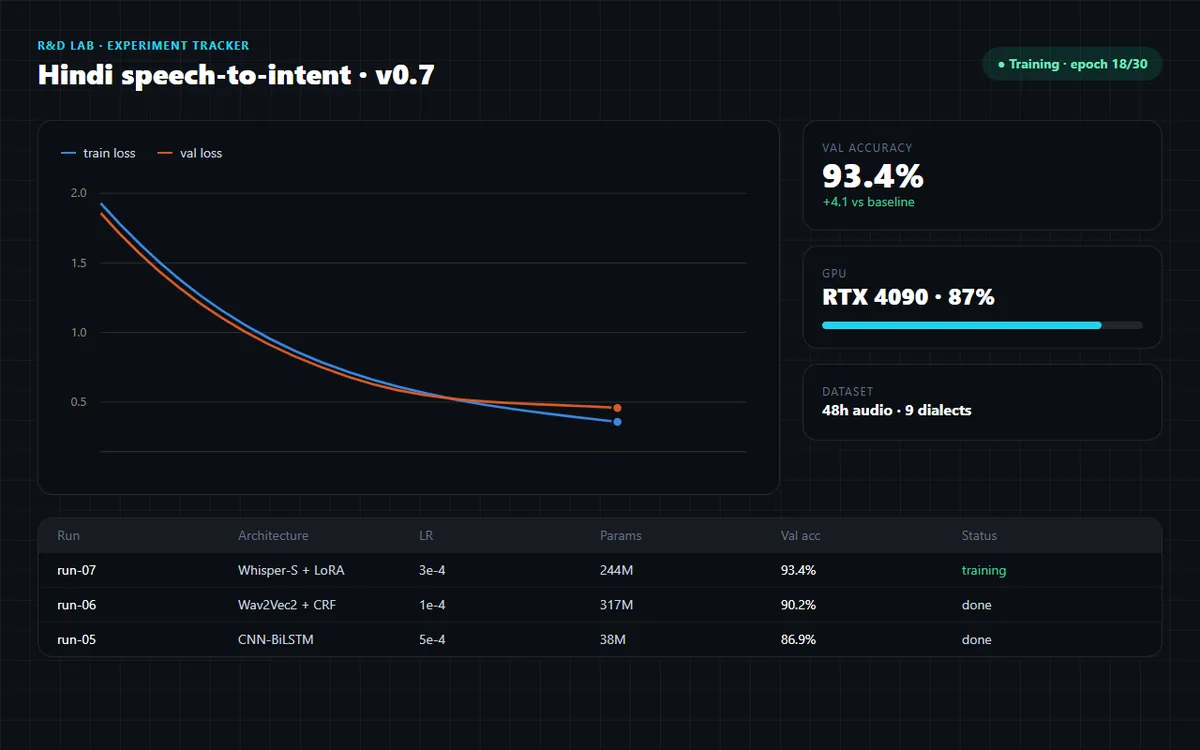Click the 38M params cell
Image resolution: width=1200 pixels, height=750 pixels.
coord(613,640)
